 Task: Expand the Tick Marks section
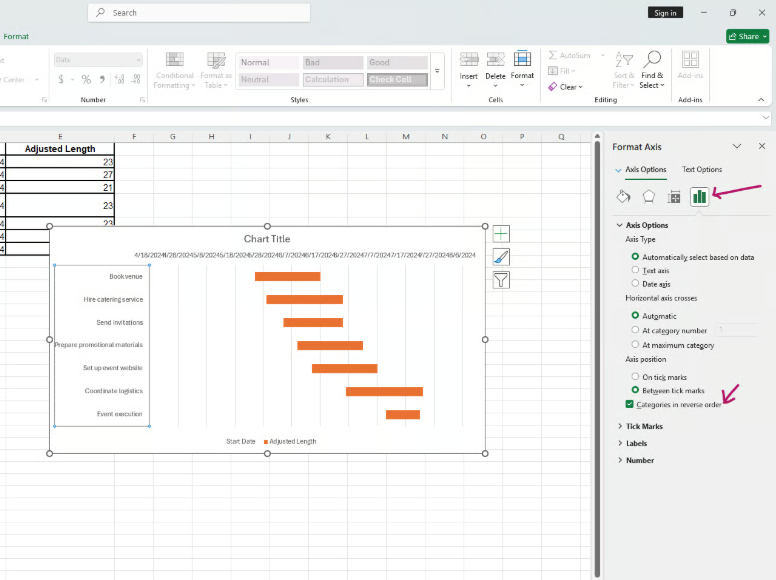644,427
